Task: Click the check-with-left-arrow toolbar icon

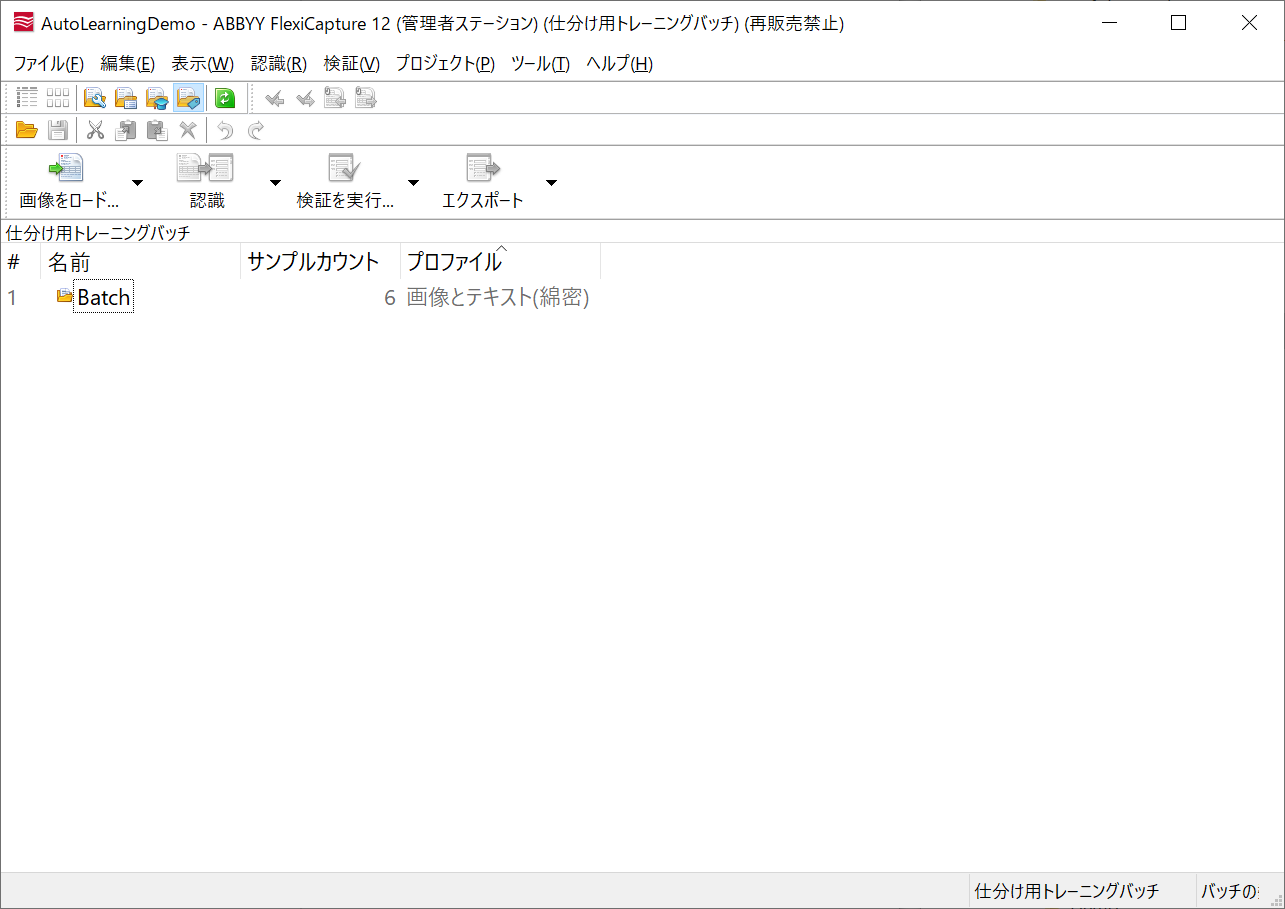Action: 275,98
